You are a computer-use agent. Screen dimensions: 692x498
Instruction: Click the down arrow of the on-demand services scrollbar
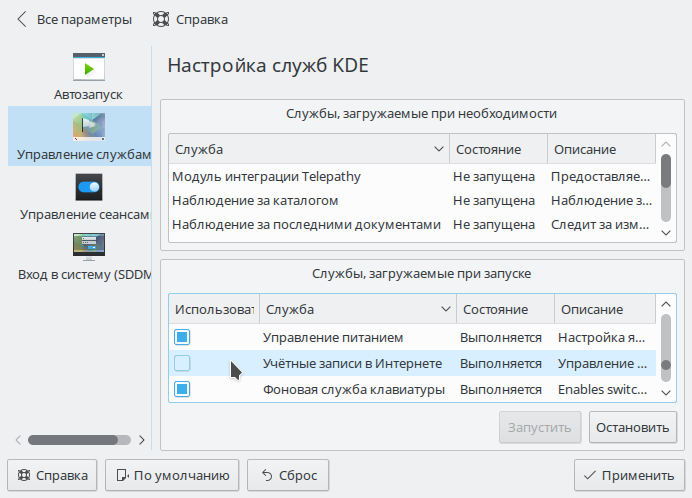point(666,233)
